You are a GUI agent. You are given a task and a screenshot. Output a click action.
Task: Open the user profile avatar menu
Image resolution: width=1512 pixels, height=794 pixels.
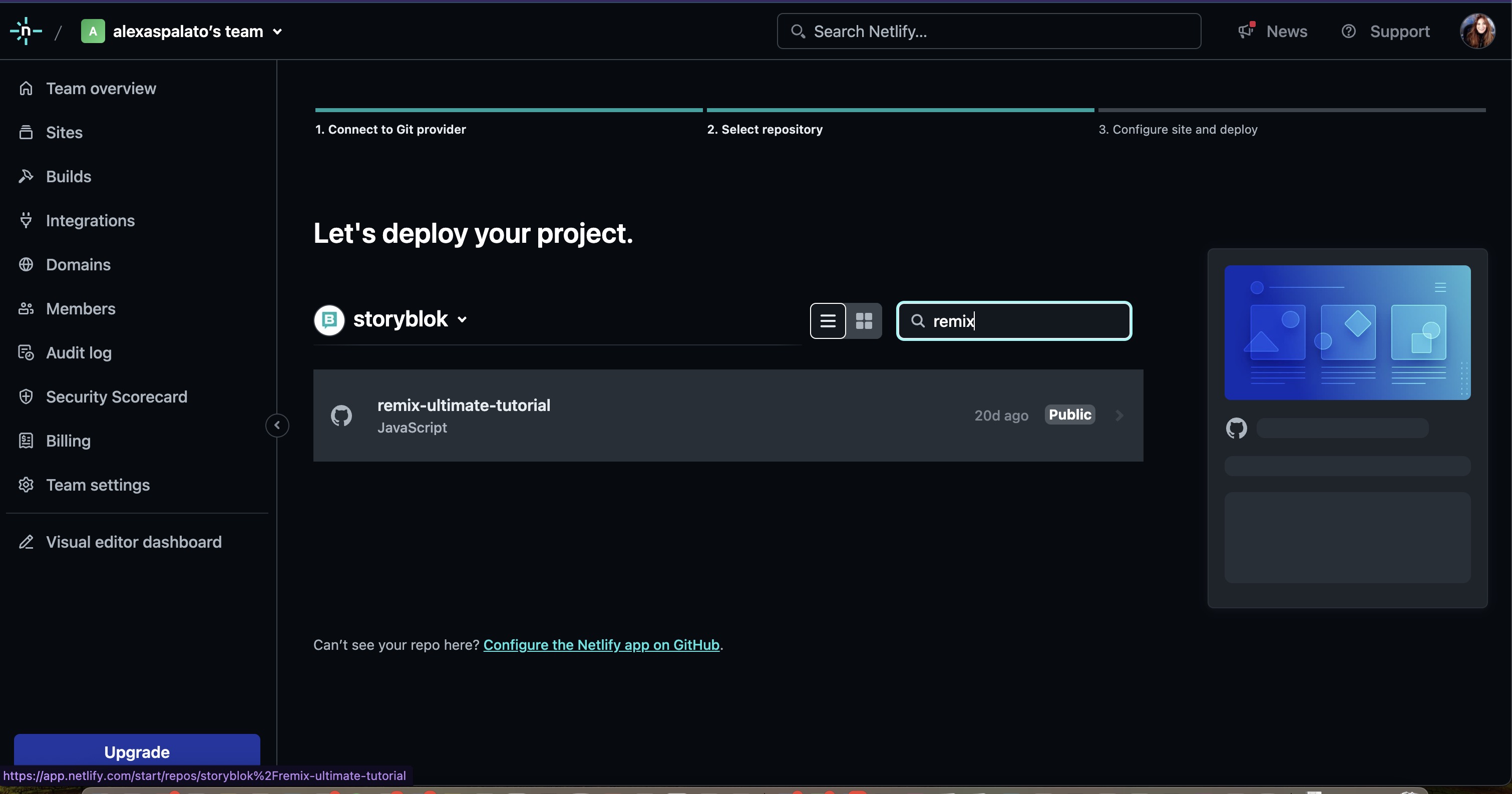[1477, 31]
